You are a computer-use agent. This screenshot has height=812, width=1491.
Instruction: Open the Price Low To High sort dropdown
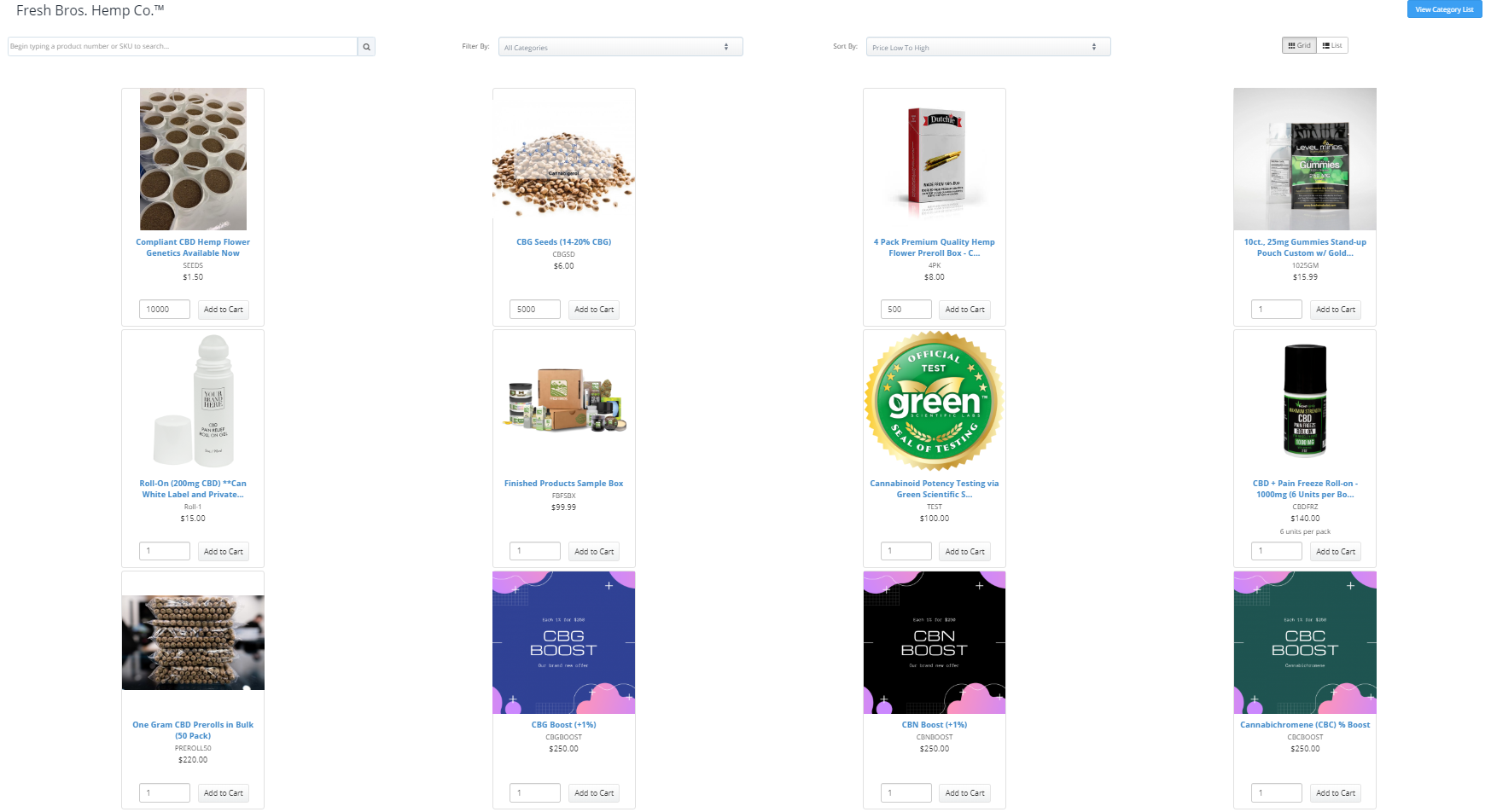click(x=988, y=47)
